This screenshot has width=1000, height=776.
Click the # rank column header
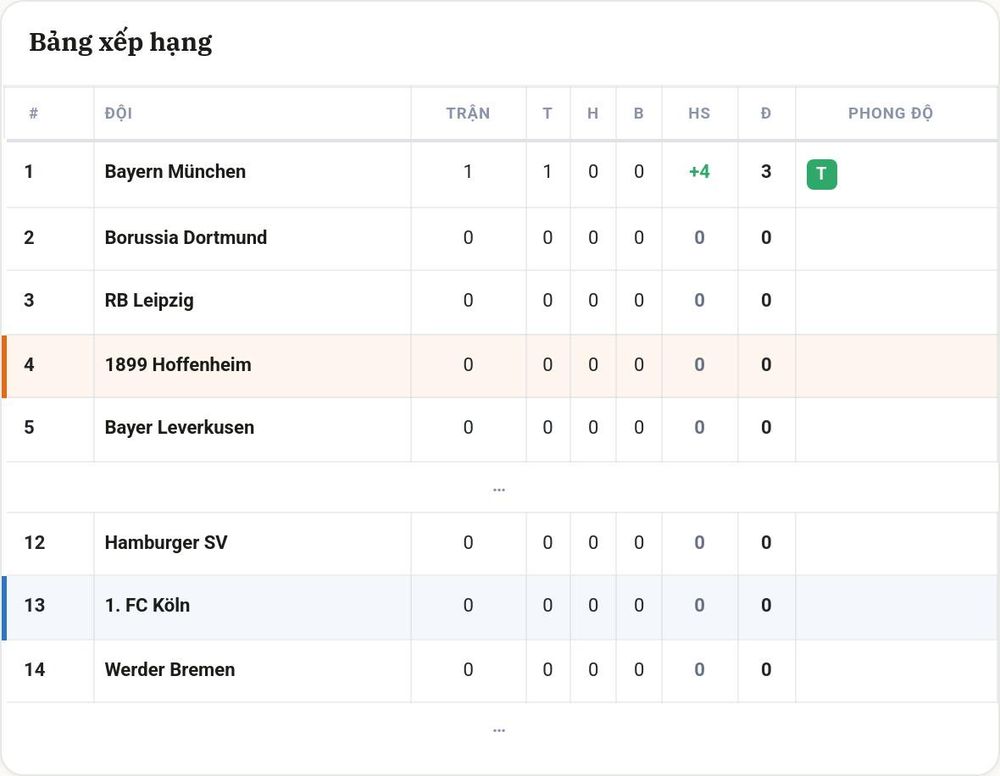pyautogui.click(x=33, y=113)
